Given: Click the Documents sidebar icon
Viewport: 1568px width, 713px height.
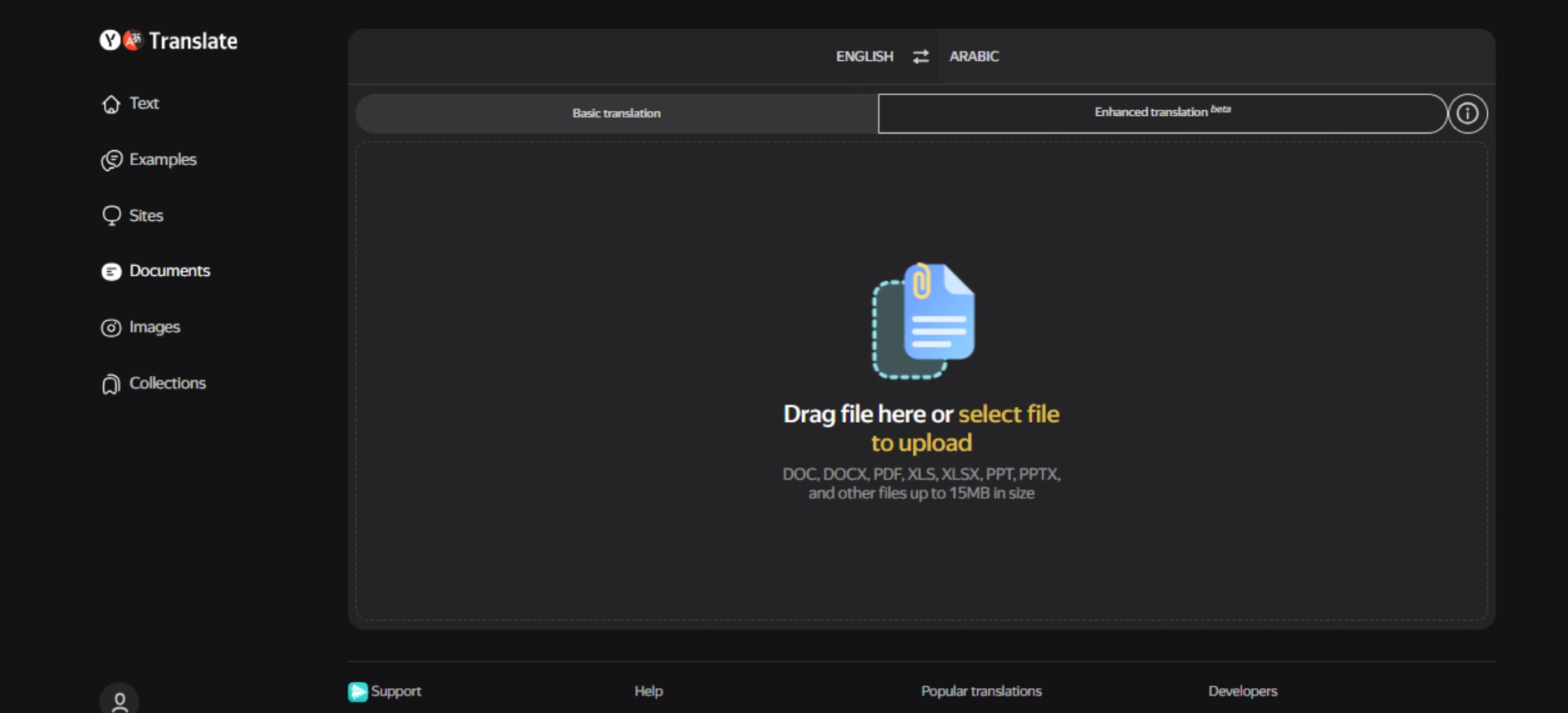Looking at the screenshot, I should 111,272.
